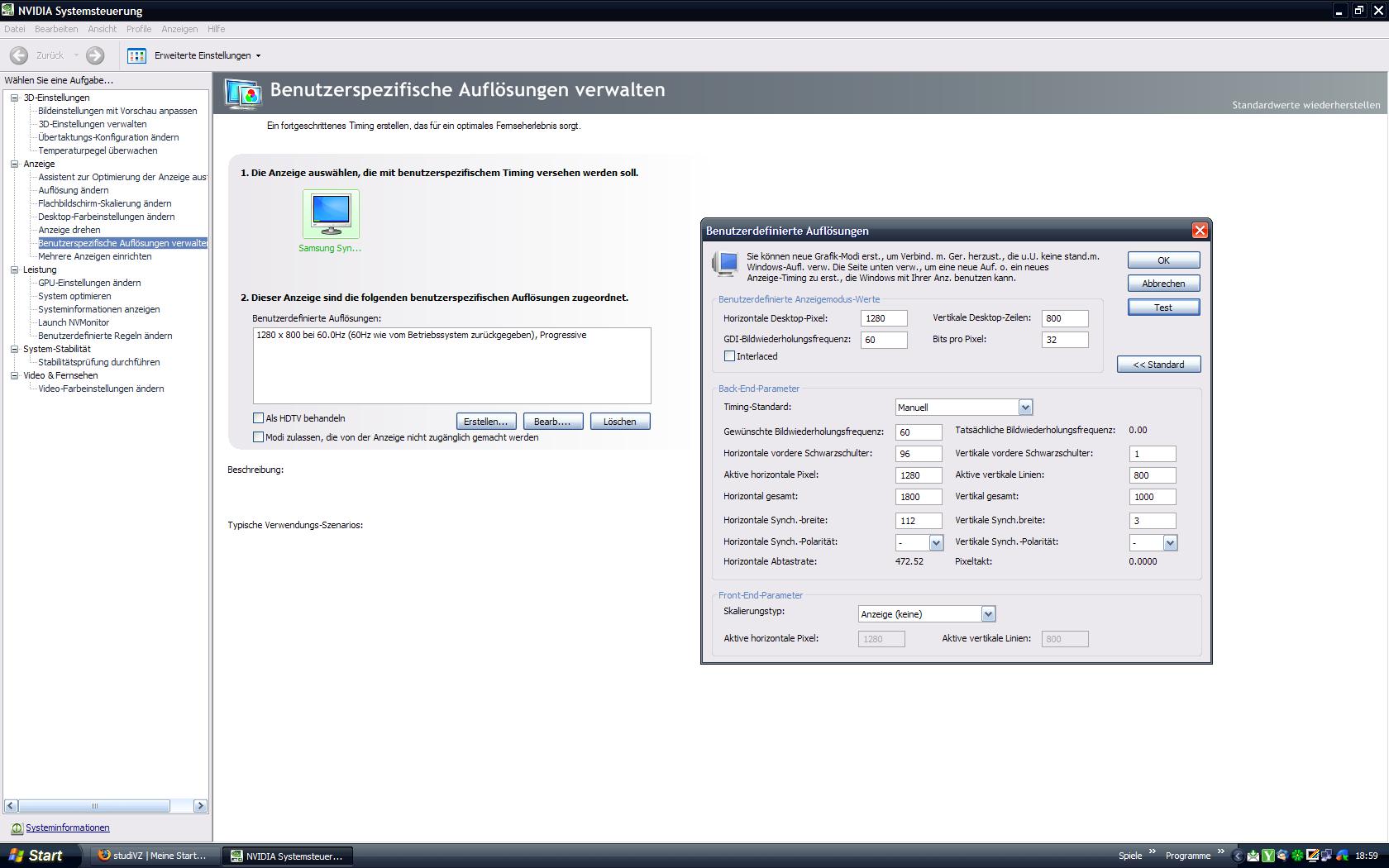The width and height of the screenshot is (1389, 868).
Task: Click the Test button
Action: [1163, 308]
